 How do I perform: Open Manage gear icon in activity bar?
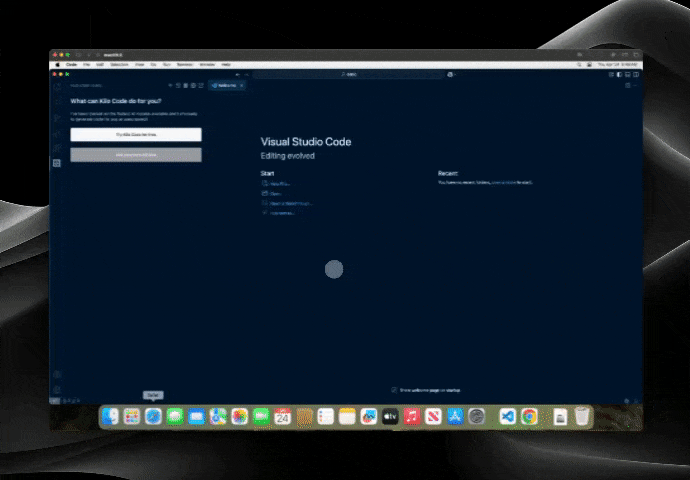tap(57, 389)
